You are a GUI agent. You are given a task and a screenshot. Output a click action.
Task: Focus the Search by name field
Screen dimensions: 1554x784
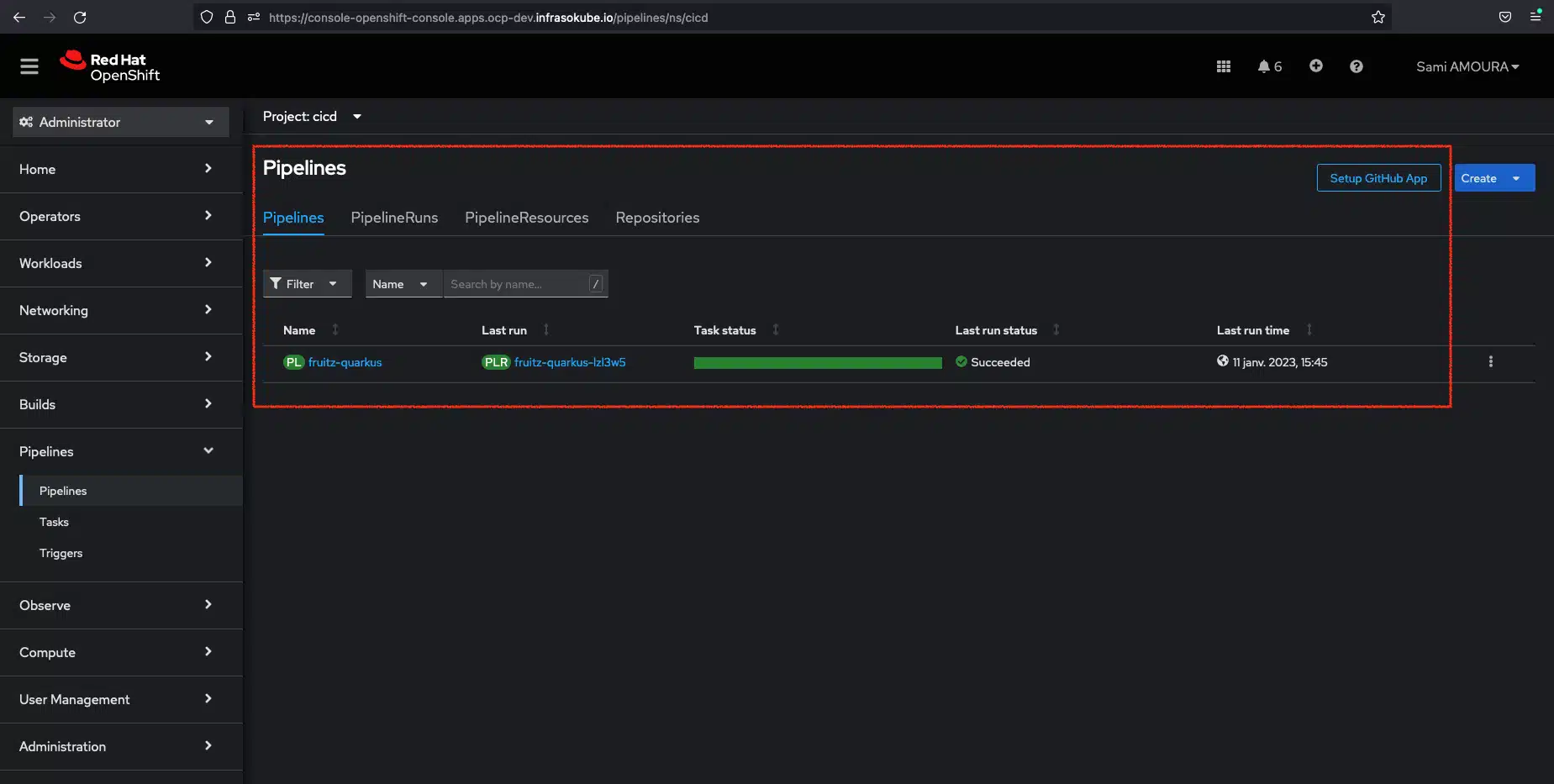[x=525, y=284]
